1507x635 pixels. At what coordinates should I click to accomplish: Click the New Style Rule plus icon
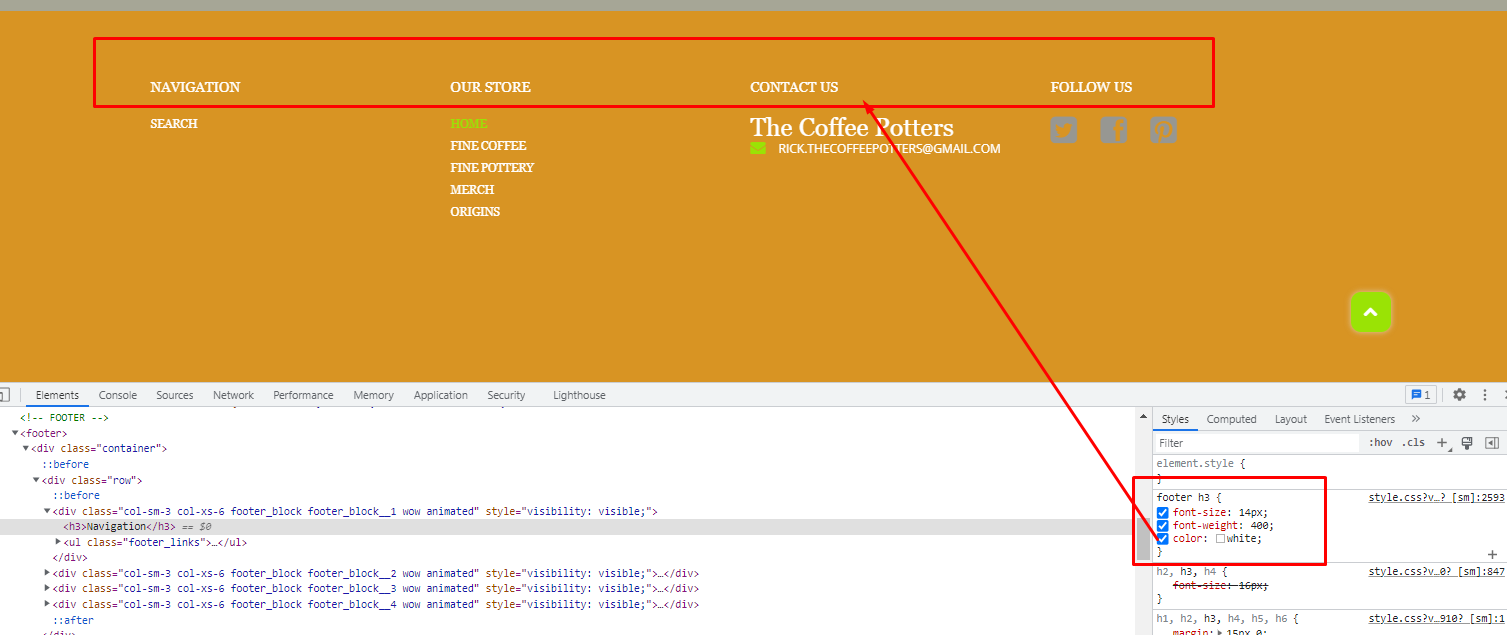(x=1442, y=443)
